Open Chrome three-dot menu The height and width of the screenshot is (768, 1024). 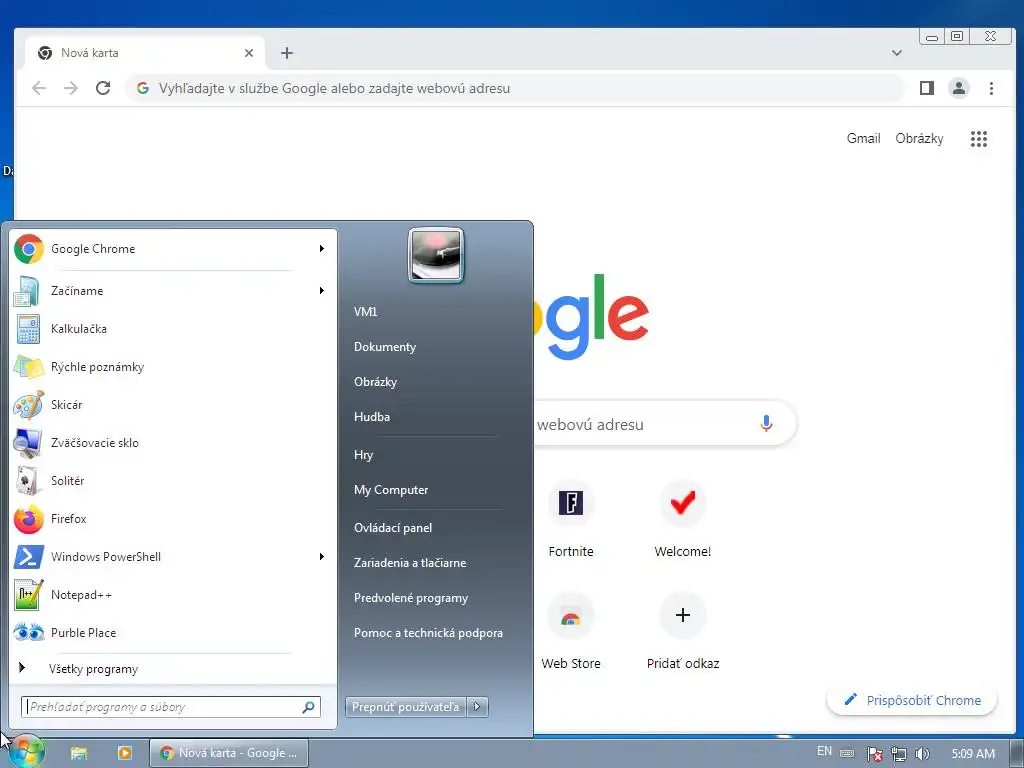[x=991, y=88]
